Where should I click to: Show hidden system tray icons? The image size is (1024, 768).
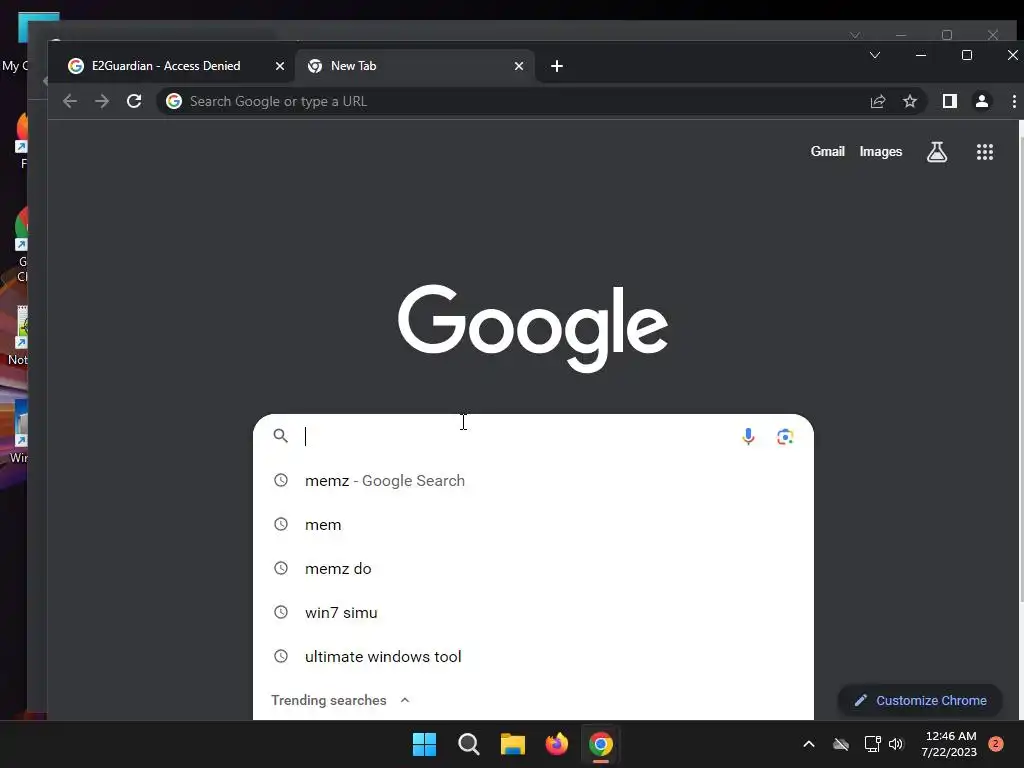(808, 744)
